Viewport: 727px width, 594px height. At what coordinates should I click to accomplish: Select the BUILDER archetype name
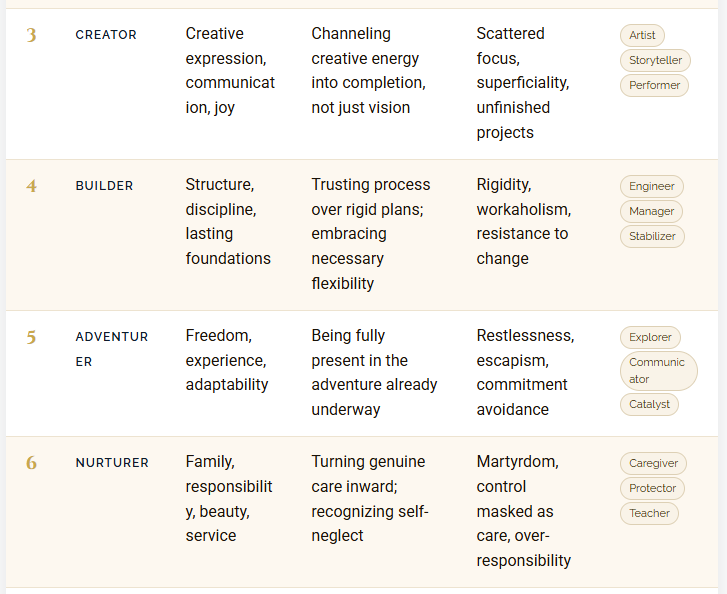click(104, 186)
